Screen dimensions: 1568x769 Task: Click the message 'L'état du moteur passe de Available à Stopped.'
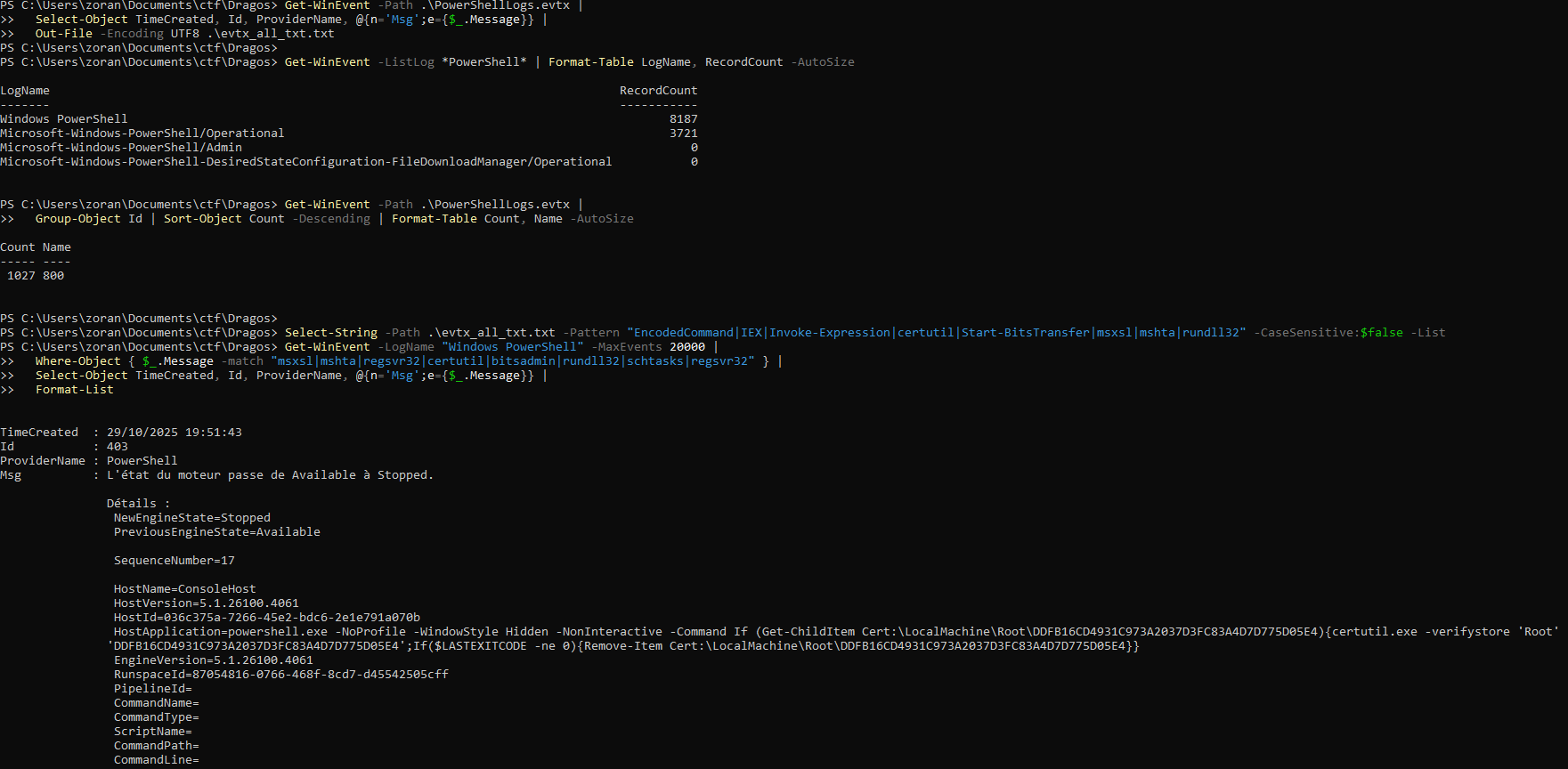[271, 474]
